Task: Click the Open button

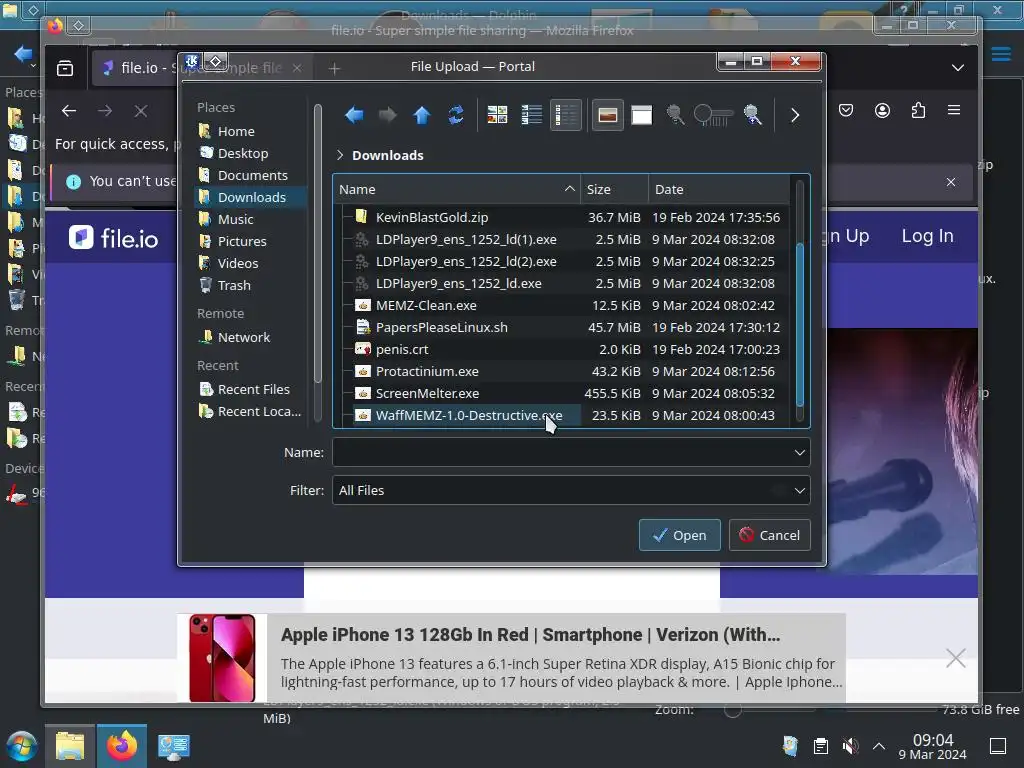Action: [679, 535]
